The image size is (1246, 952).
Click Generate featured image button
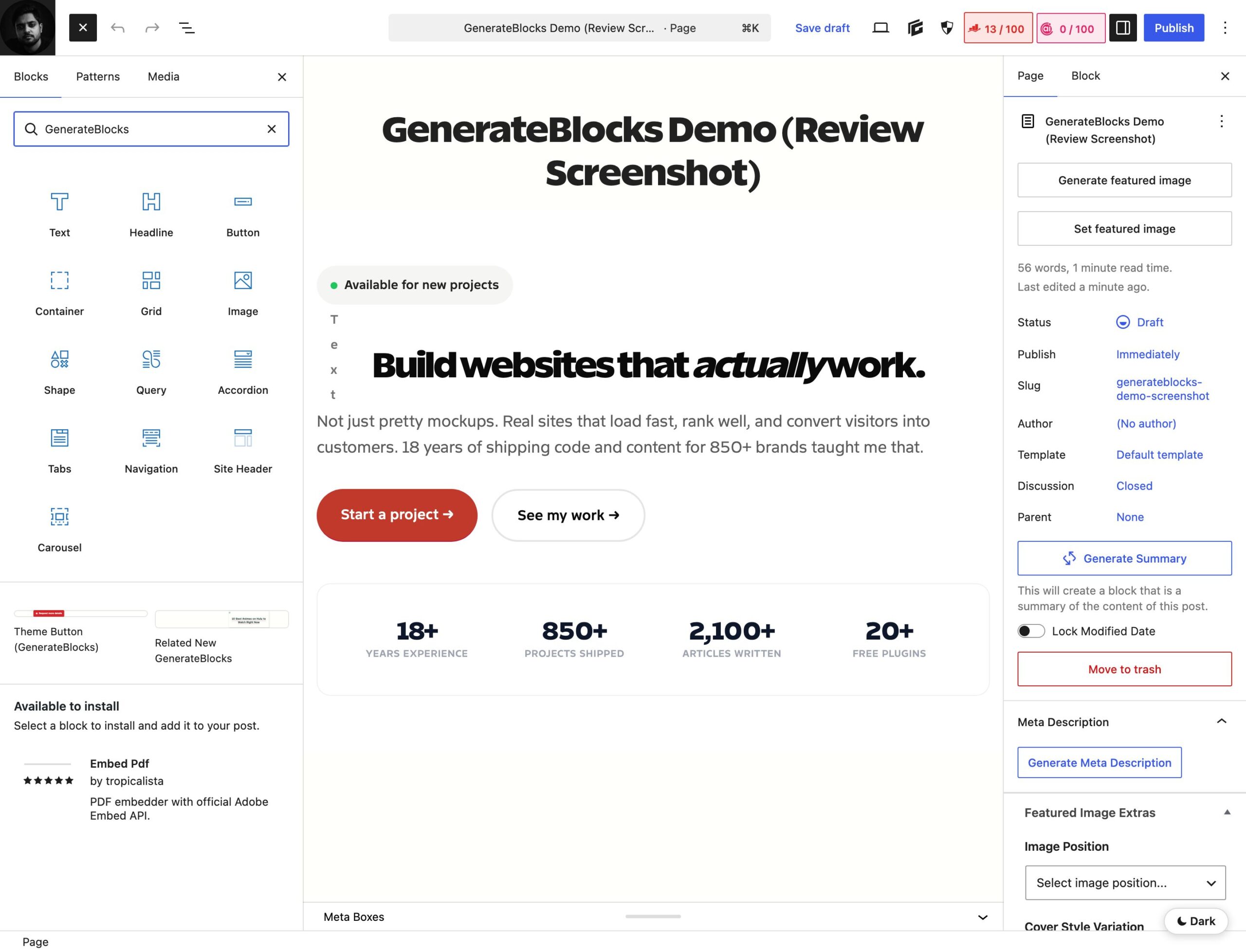click(1124, 180)
